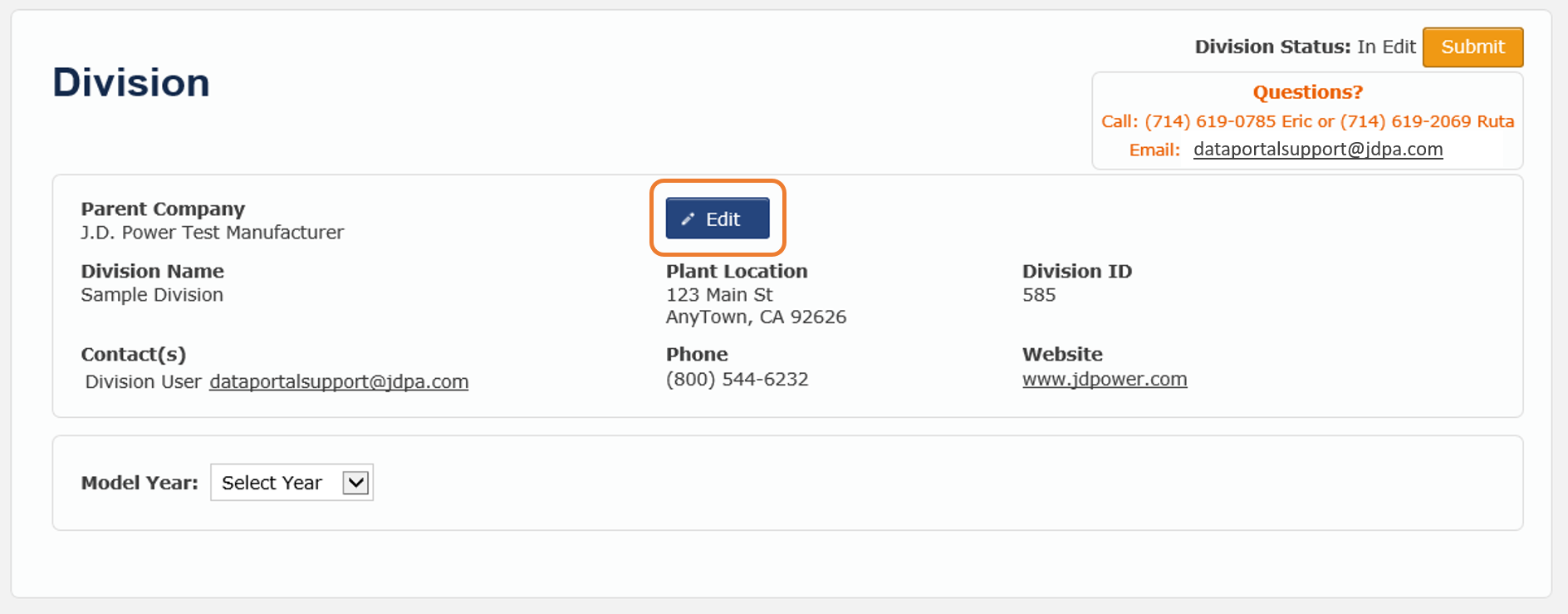This screenshot has width=1568, height=614.
Task: Select the J.D. Power Test Manufacturer text
Action: pos(212,233)
